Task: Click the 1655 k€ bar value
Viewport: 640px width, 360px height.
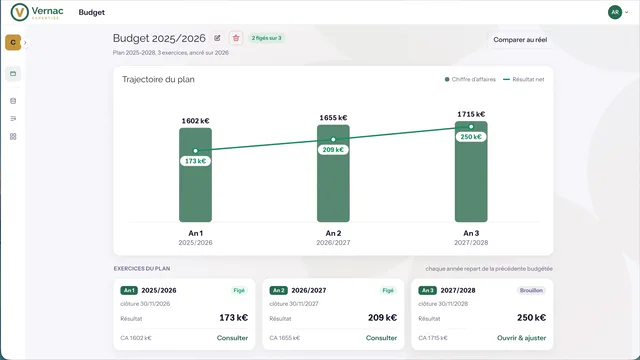Action: tap(333, 118)
